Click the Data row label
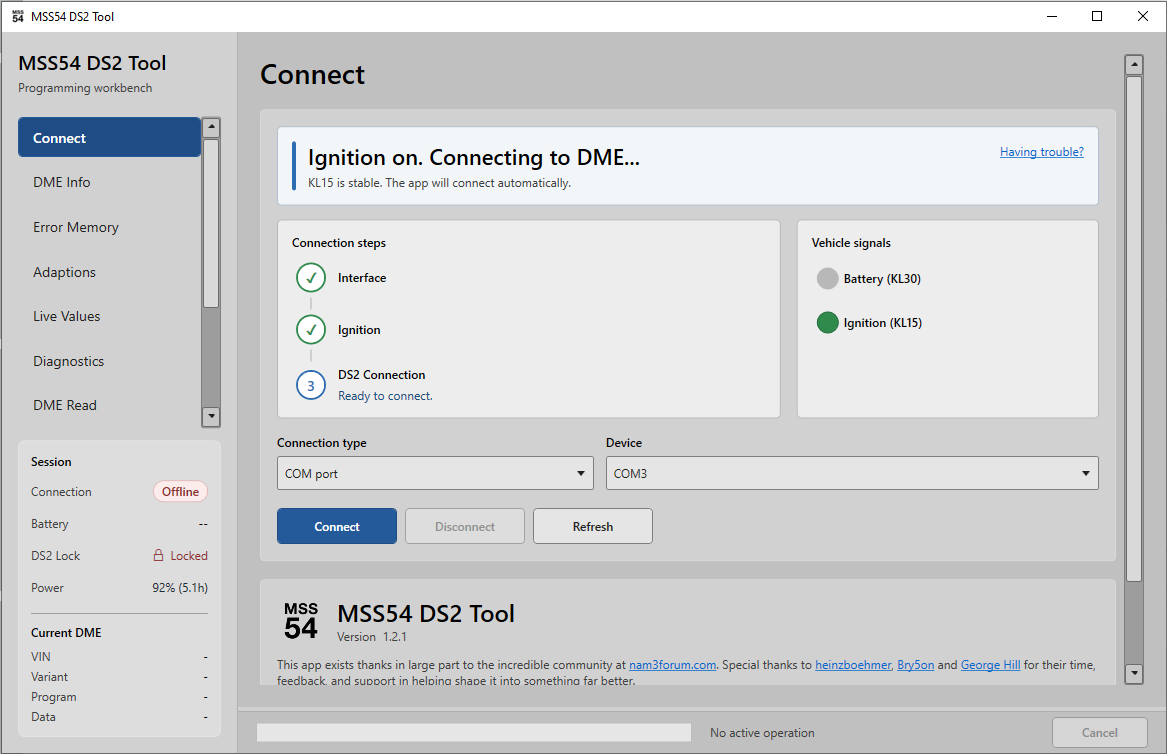The height and width of the screenshot is (754, 1167). pos(43,717)
